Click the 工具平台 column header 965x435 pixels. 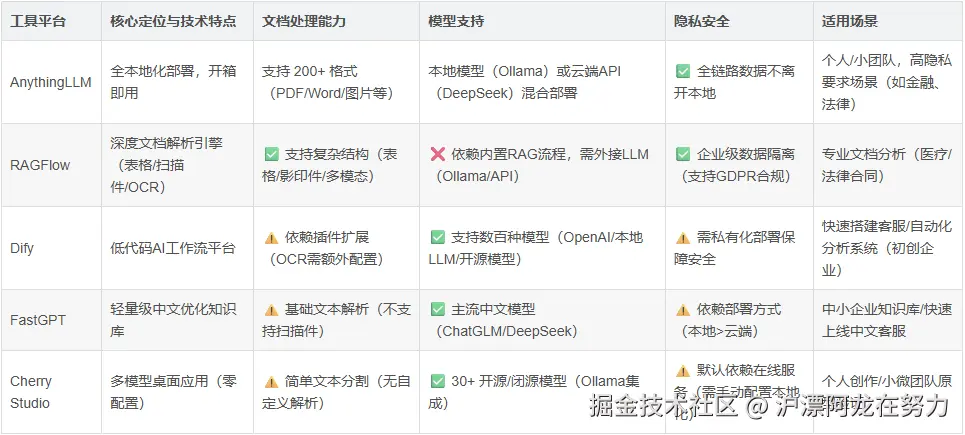[x=38, y=21]
